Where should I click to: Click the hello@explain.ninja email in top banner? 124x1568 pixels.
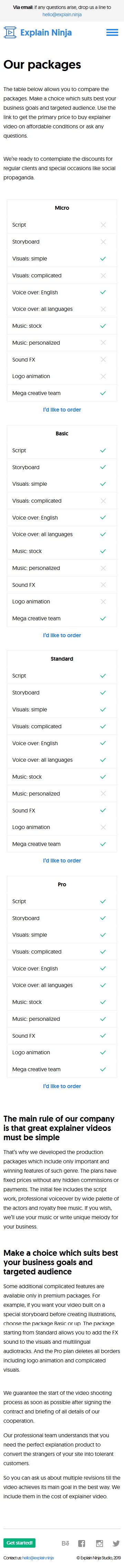62,14
